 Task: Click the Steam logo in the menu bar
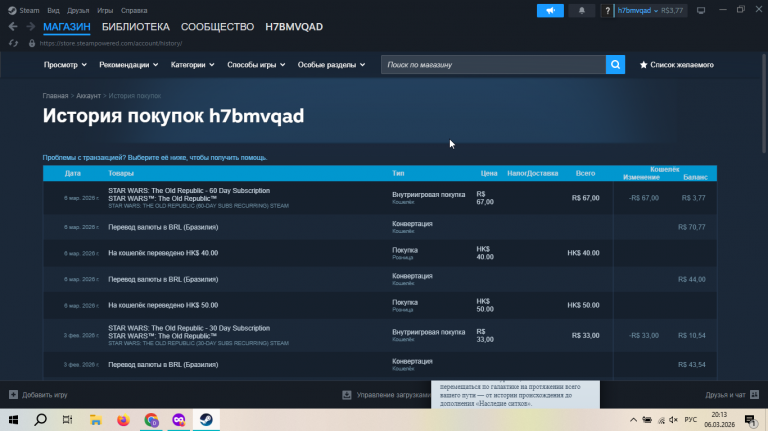tap(12, 10)
